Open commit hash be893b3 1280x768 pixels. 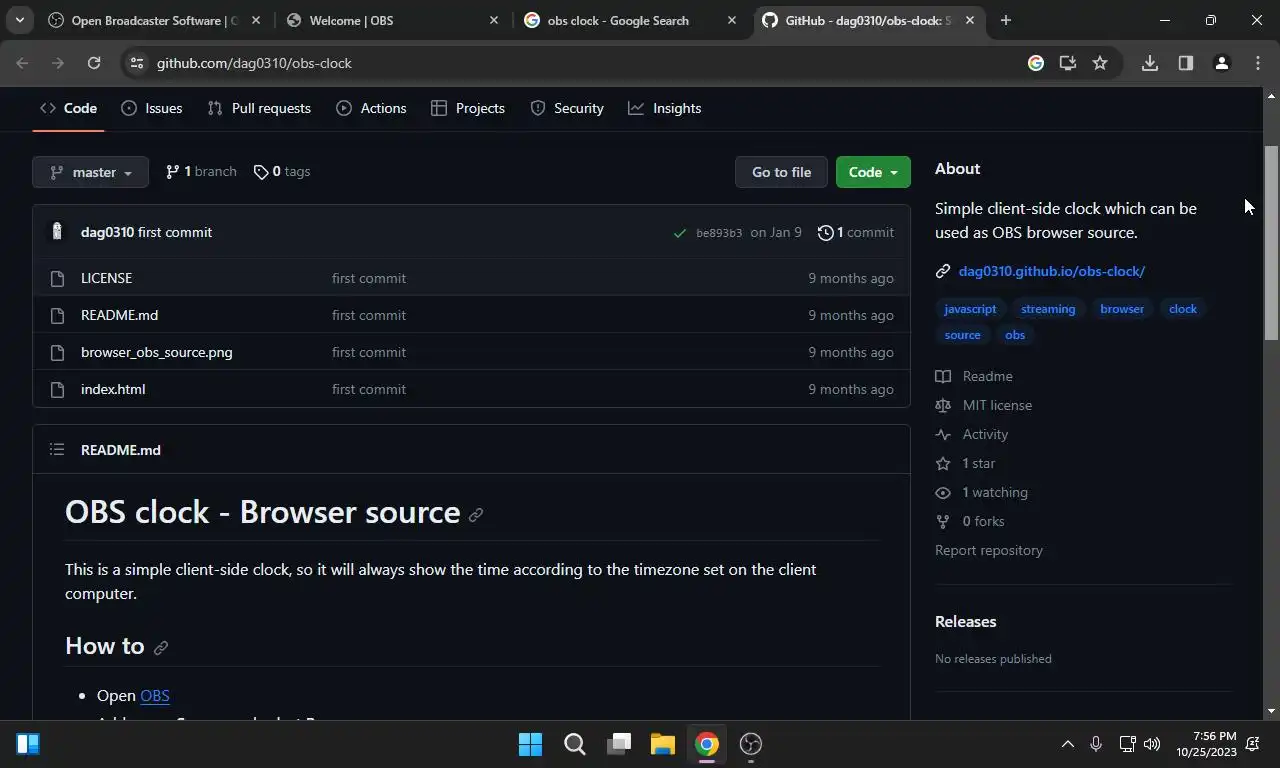tap(719, 233)
